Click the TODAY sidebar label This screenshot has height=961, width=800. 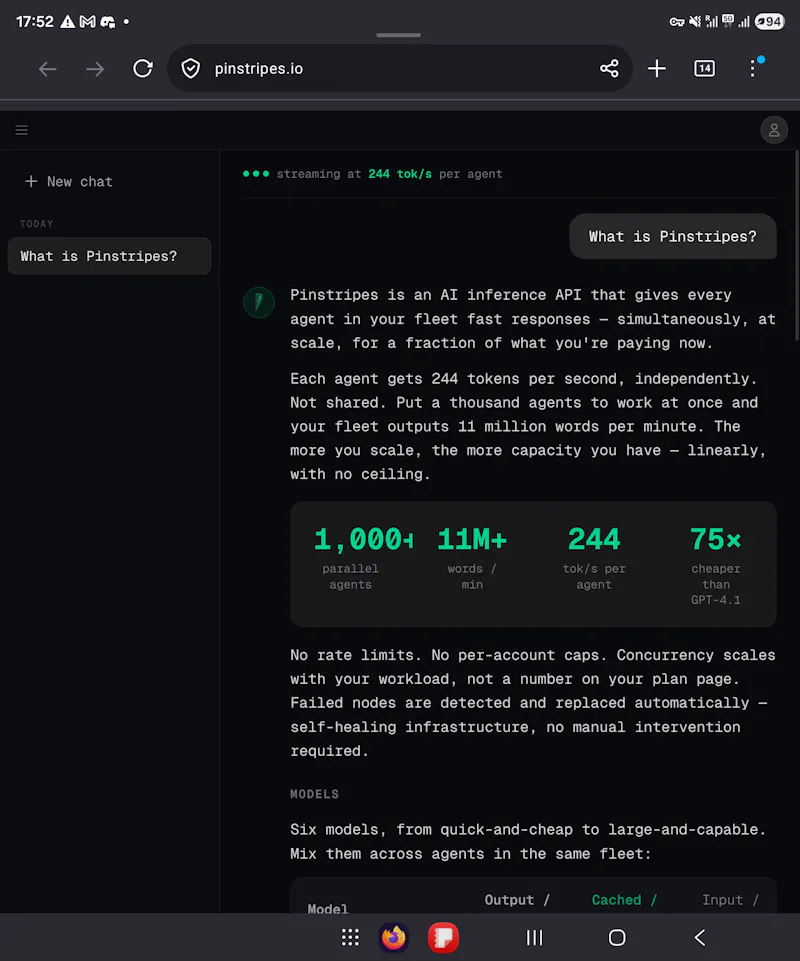(x=36, y=224)
